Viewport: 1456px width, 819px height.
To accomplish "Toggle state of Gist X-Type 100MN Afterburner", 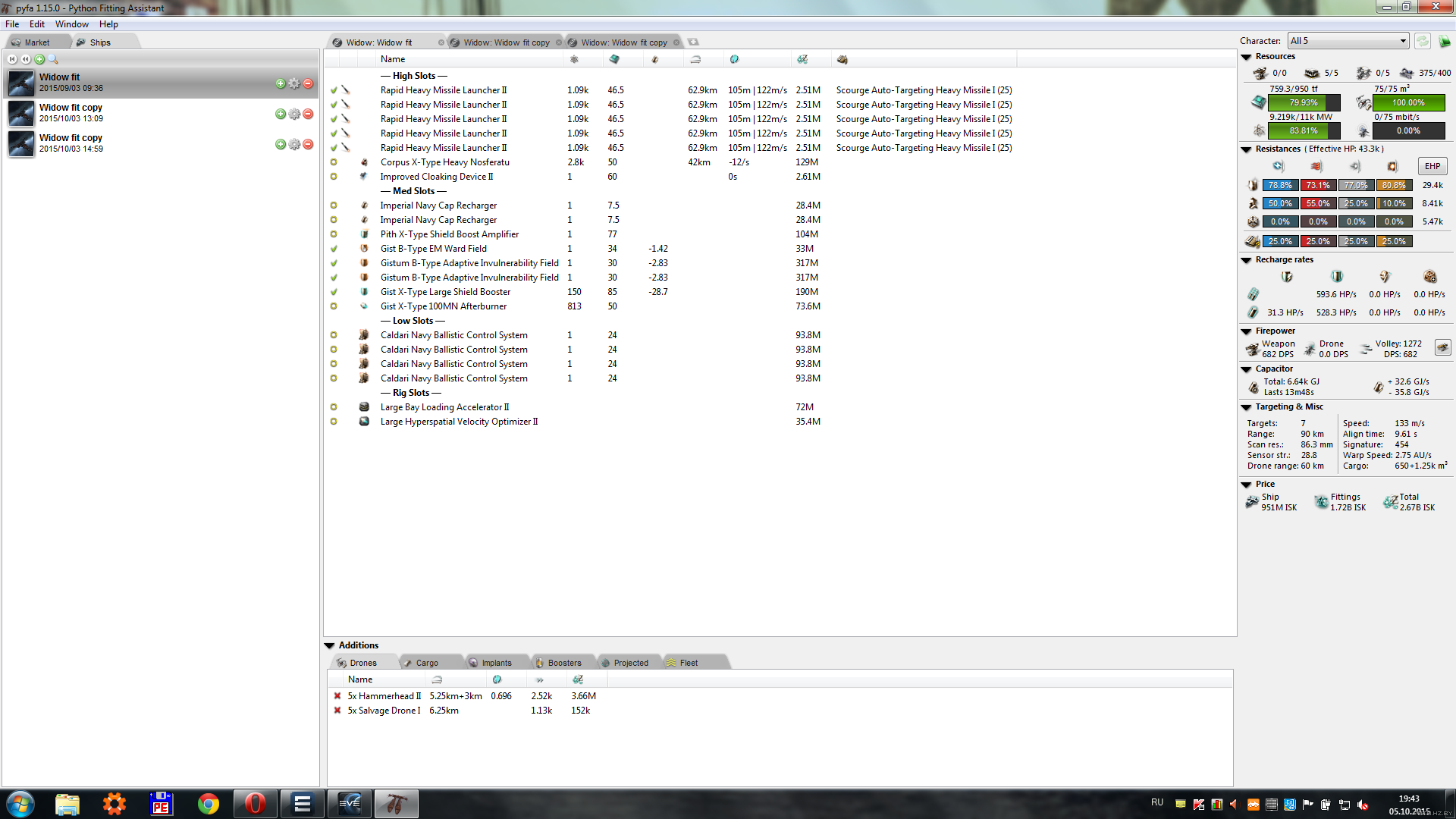I will 333,306.
